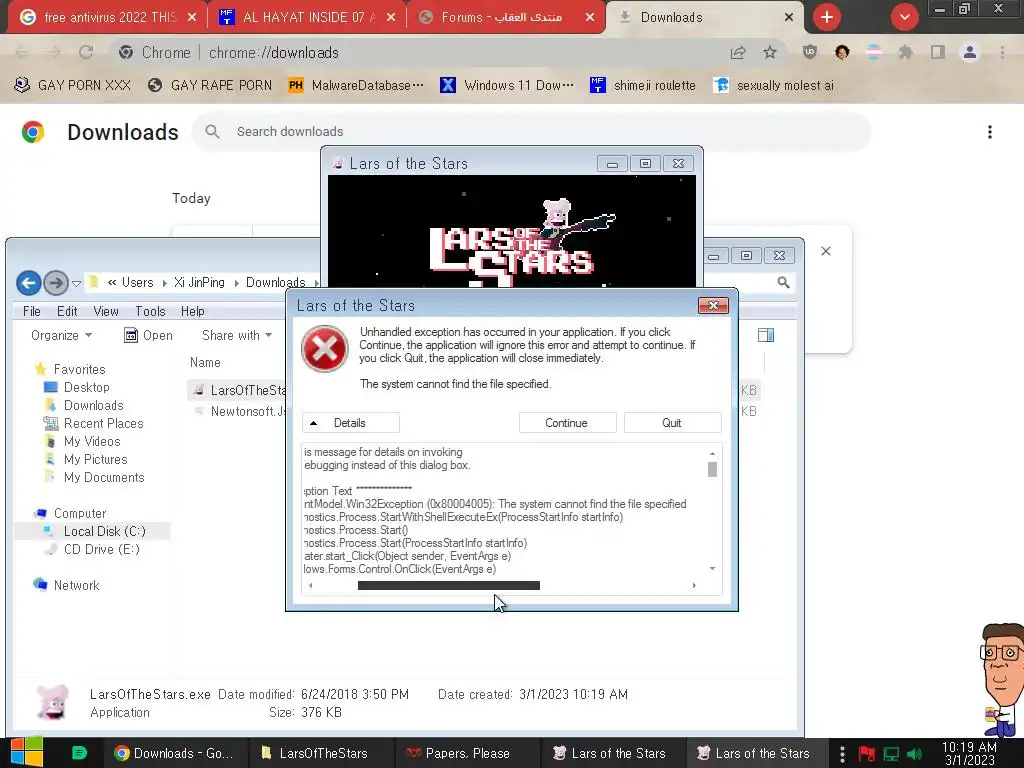Select the LarsOfTheStars file row
This screenshot has width=1024, height=768.
[x=238, y=390]
